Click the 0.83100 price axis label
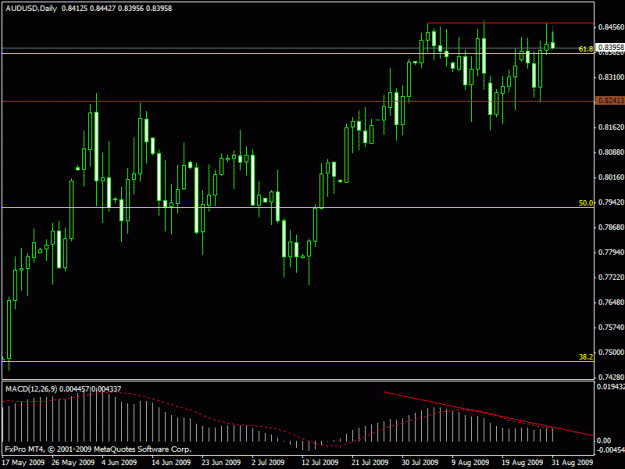 [x=611, y=77]
